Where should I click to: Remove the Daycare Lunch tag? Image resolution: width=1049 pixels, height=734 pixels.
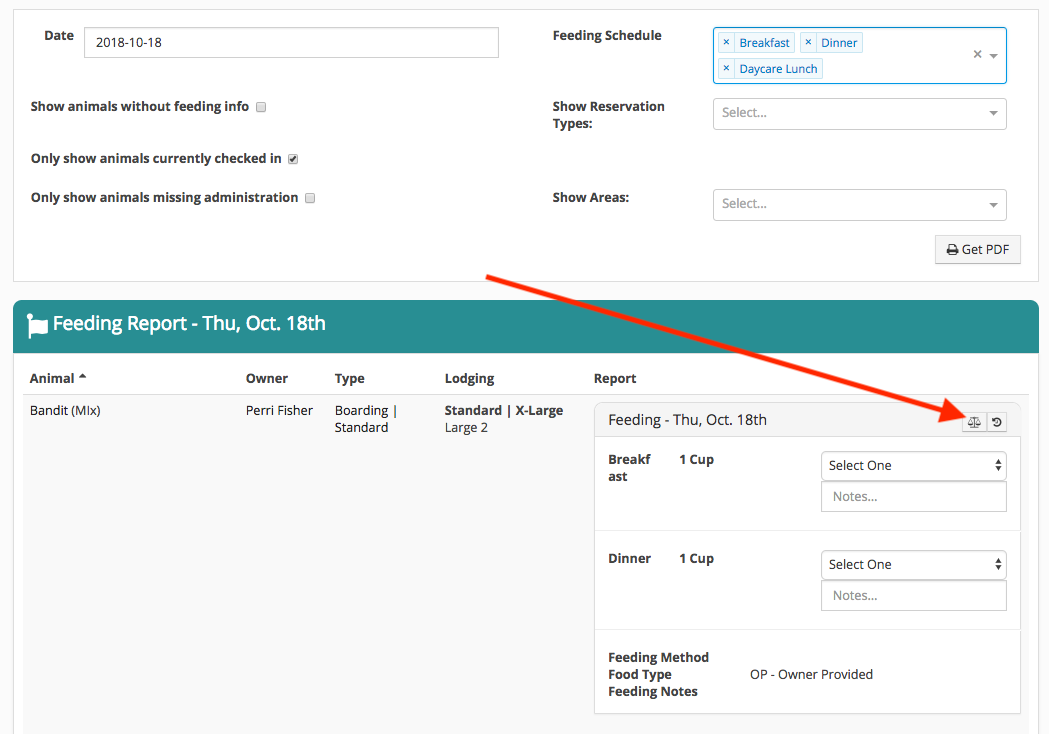(x=727, y=68)
